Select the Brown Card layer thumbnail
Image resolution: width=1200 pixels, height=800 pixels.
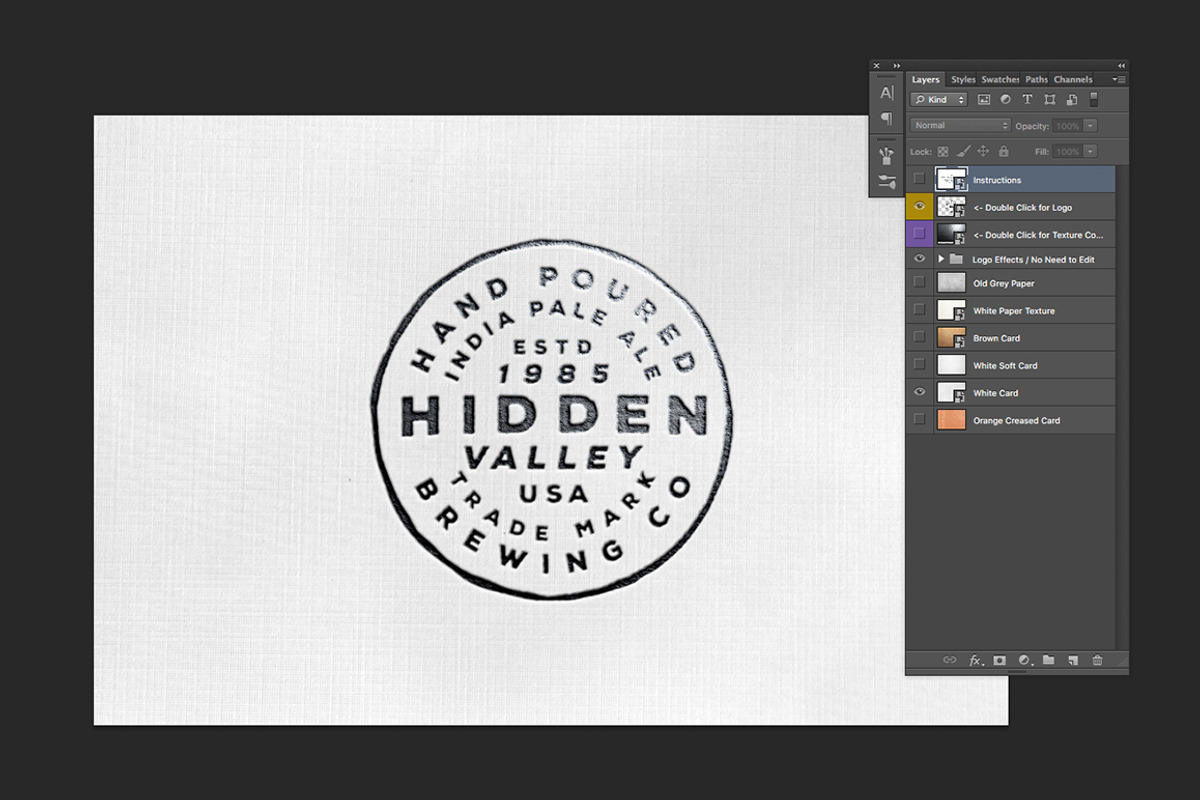(x=951, y=338)
